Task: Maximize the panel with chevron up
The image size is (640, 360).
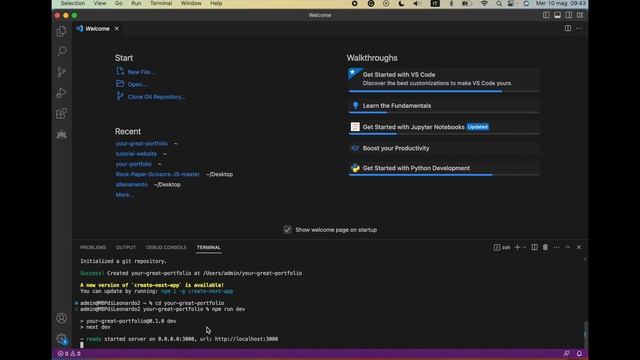Action: tap(567, 247)
